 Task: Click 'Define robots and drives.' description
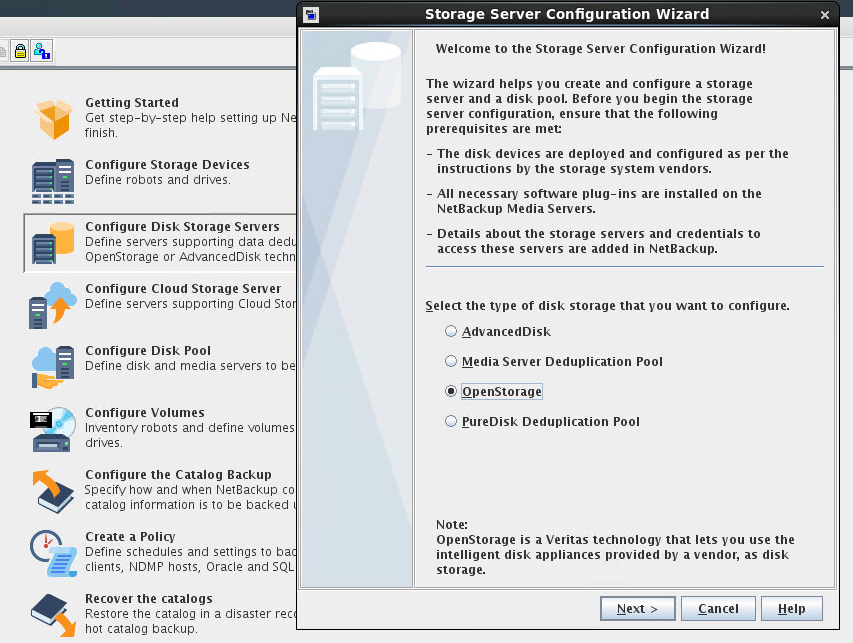[x=158, y=180]
